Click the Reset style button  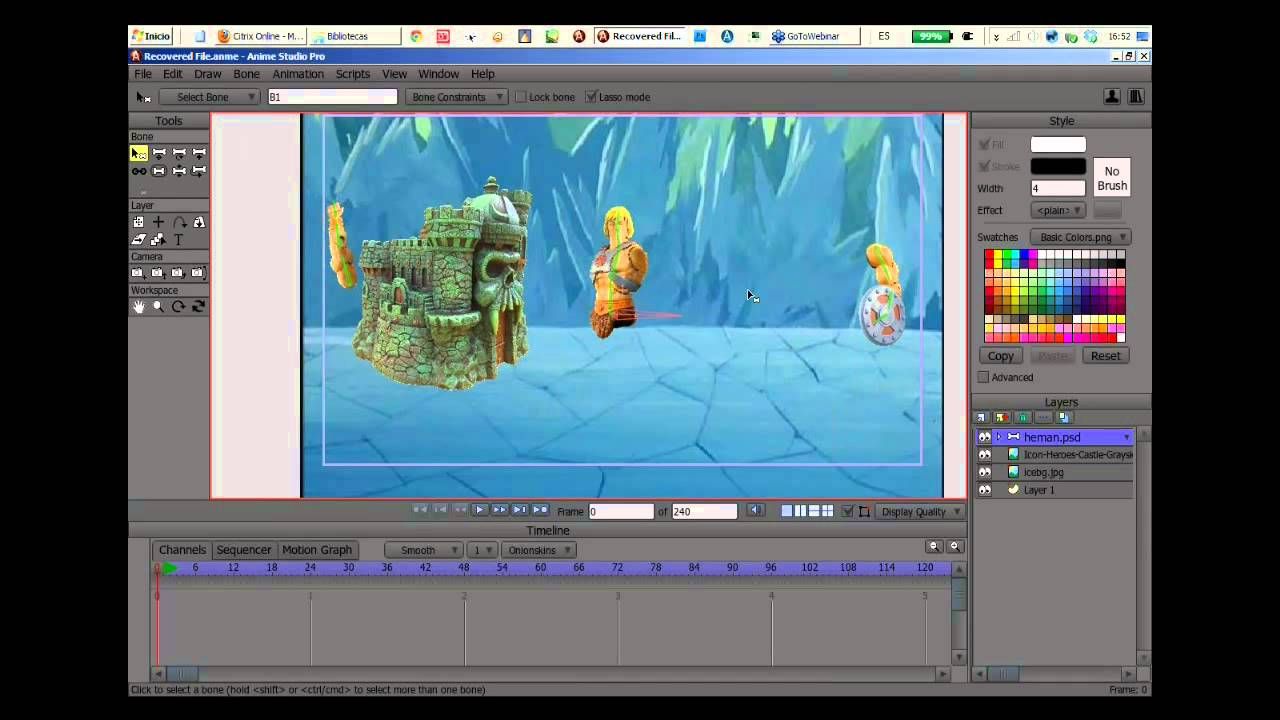point(1105,356)
